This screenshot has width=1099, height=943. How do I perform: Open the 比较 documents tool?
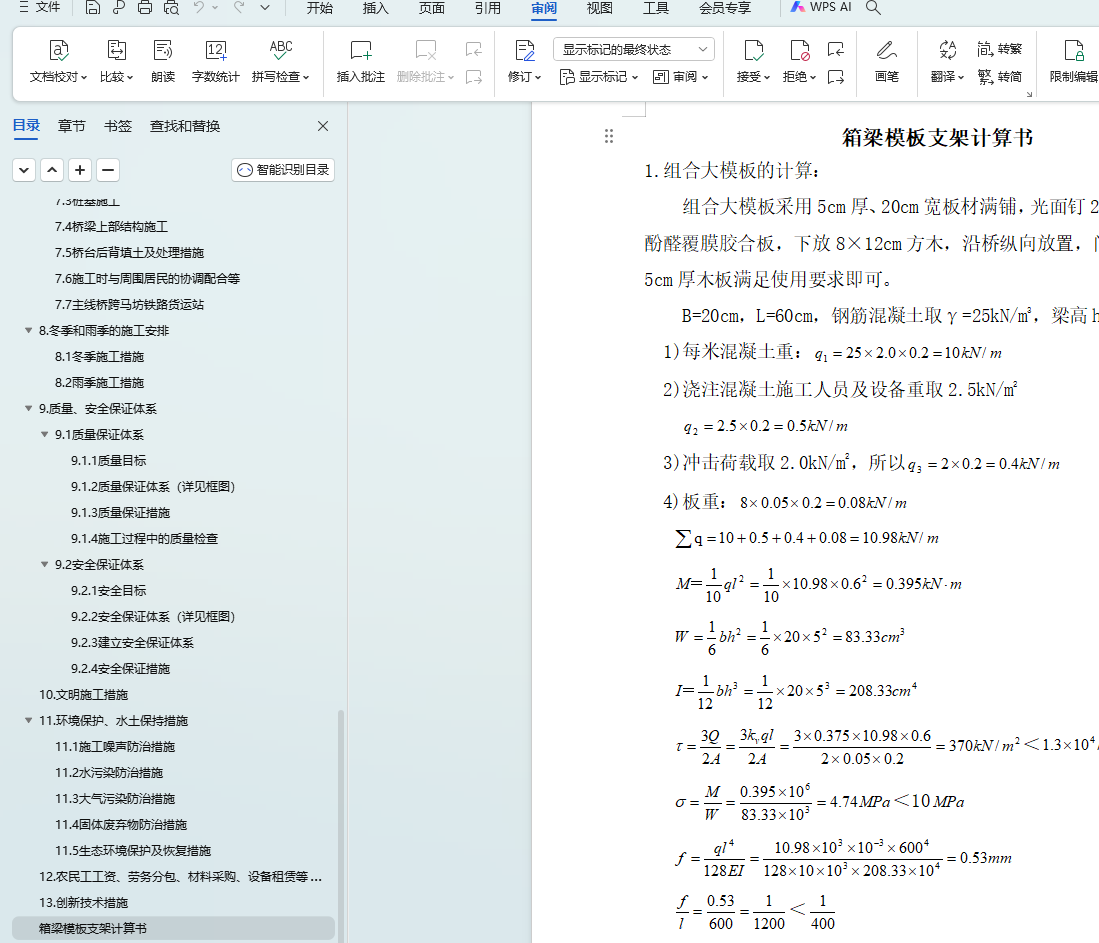point(116,62)
